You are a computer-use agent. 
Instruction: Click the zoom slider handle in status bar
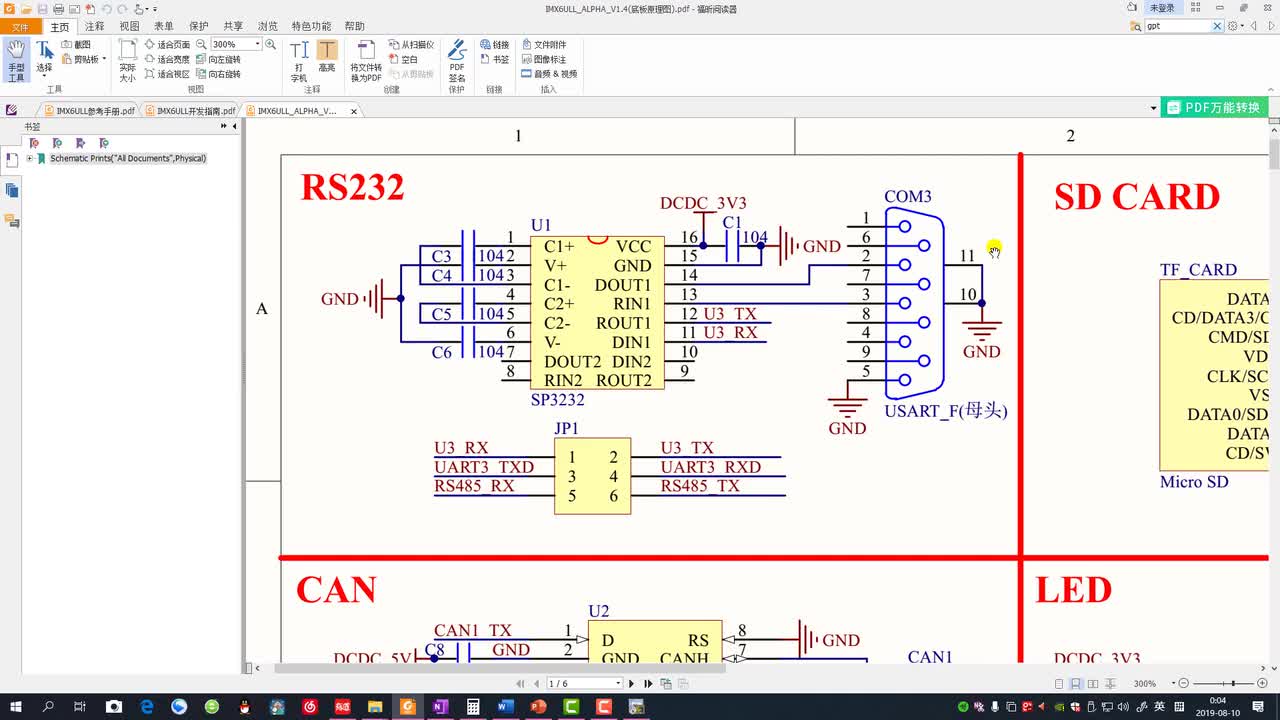coord(1234,683)
